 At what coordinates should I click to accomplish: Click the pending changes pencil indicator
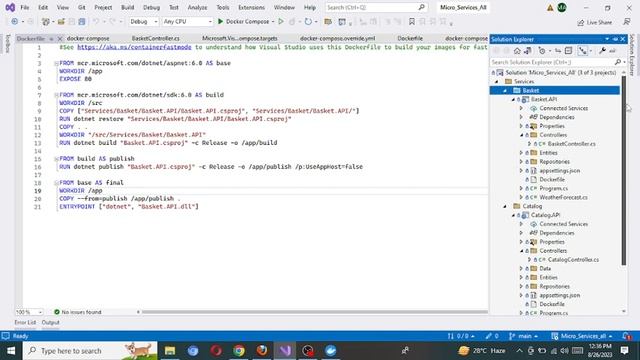(x=492, y=336)
